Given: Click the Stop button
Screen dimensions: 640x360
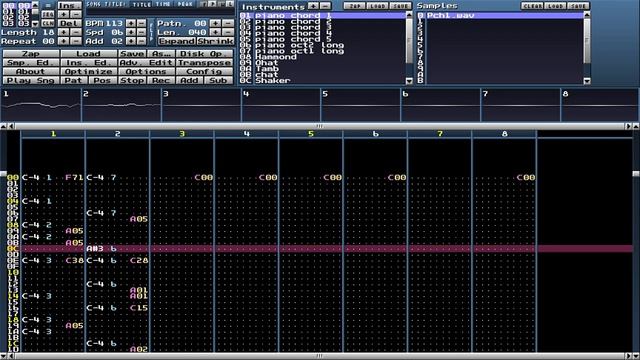Looking at the screenshot, I should 132,80.
